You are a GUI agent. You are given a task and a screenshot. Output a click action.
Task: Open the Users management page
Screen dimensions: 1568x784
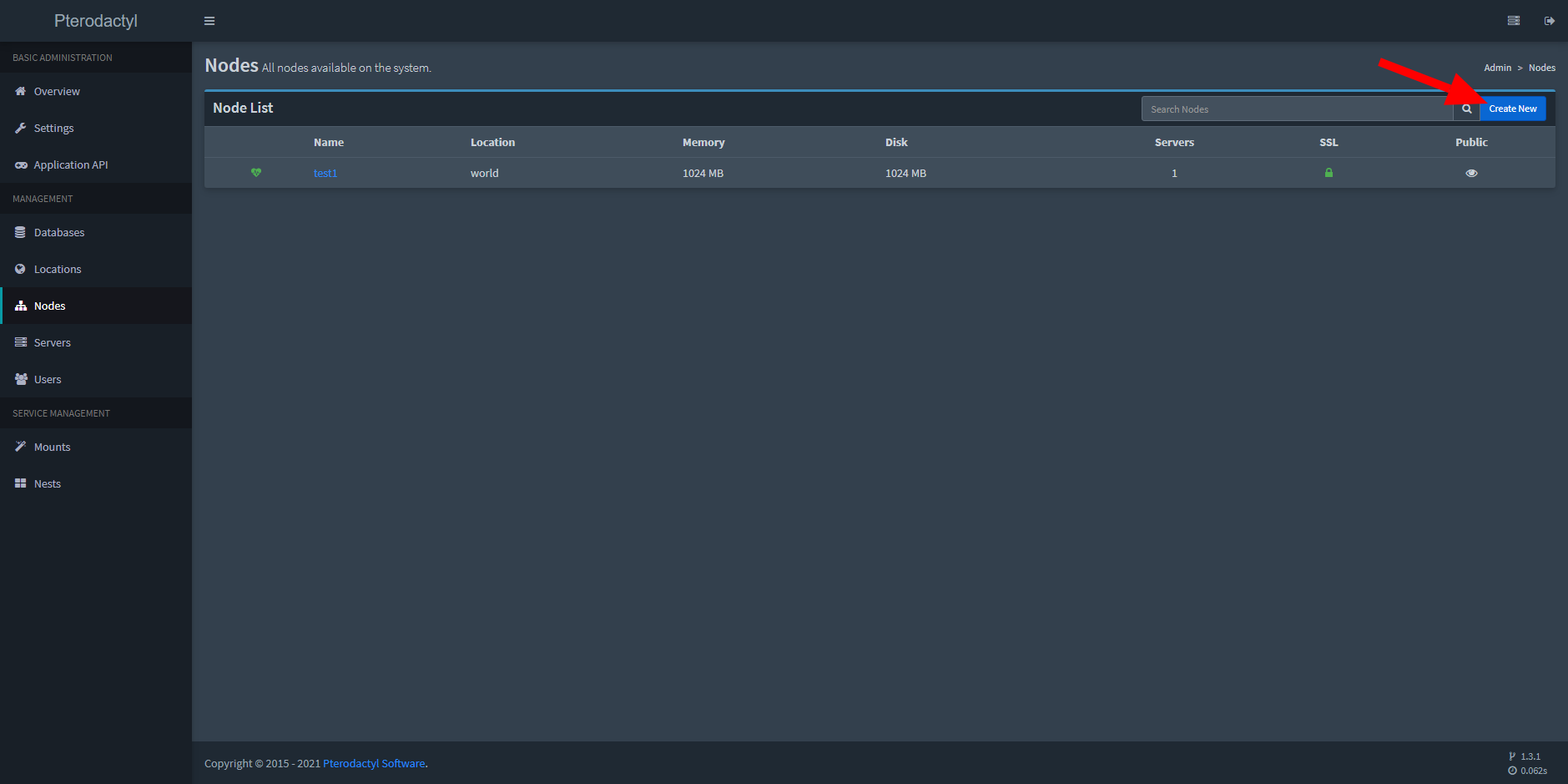[19, 379]
